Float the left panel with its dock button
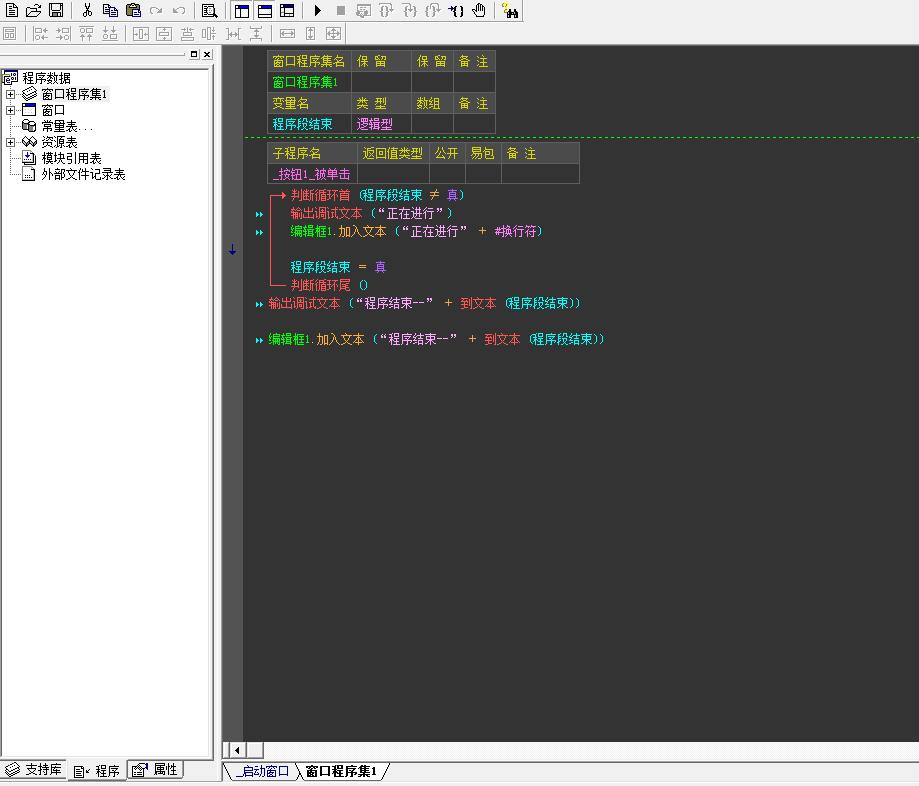Image resolution: width=919 pixels, height=786 pixels. [x=194, y=54]
